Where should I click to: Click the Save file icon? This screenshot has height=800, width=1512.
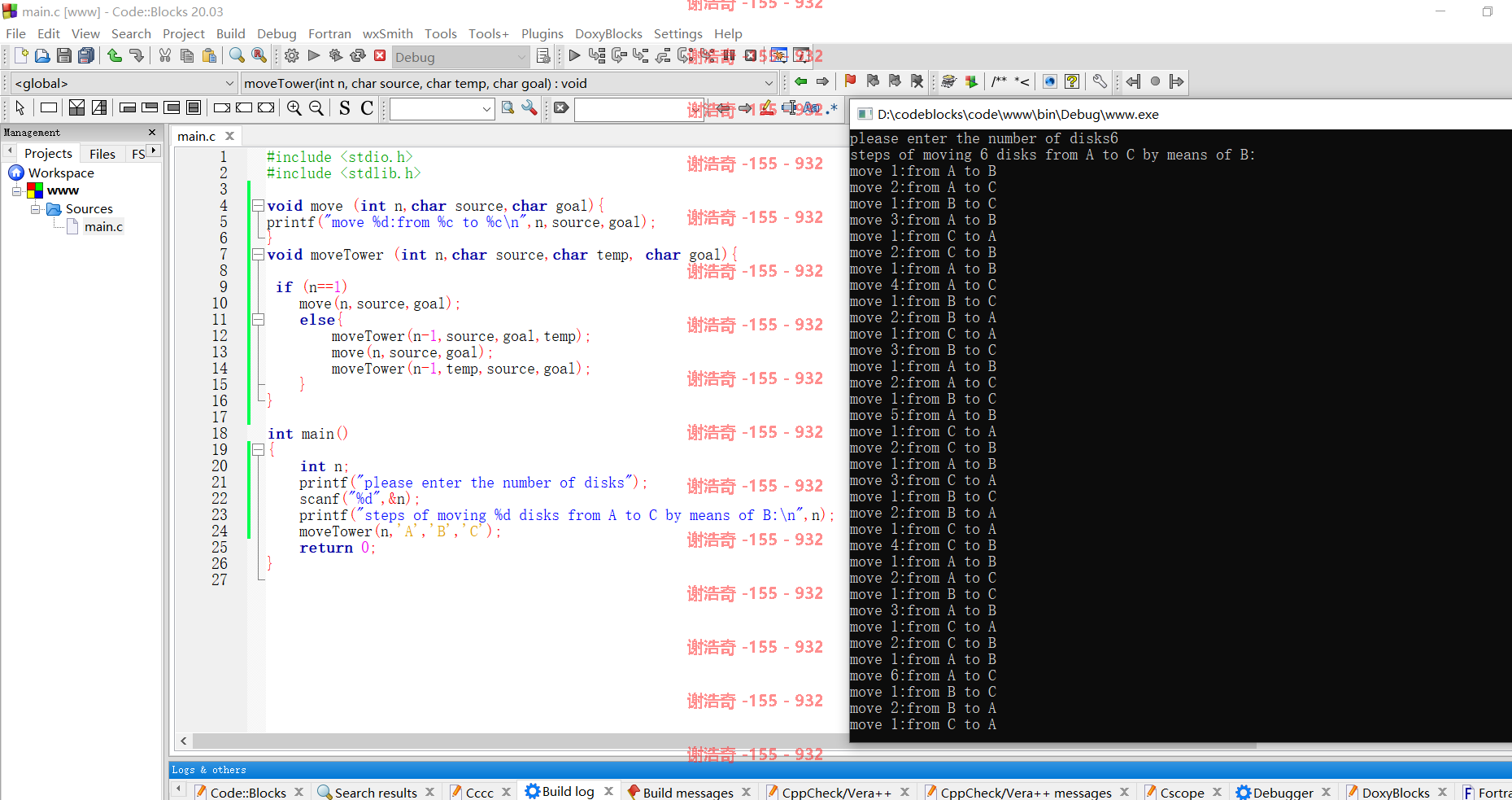point(64,55)
